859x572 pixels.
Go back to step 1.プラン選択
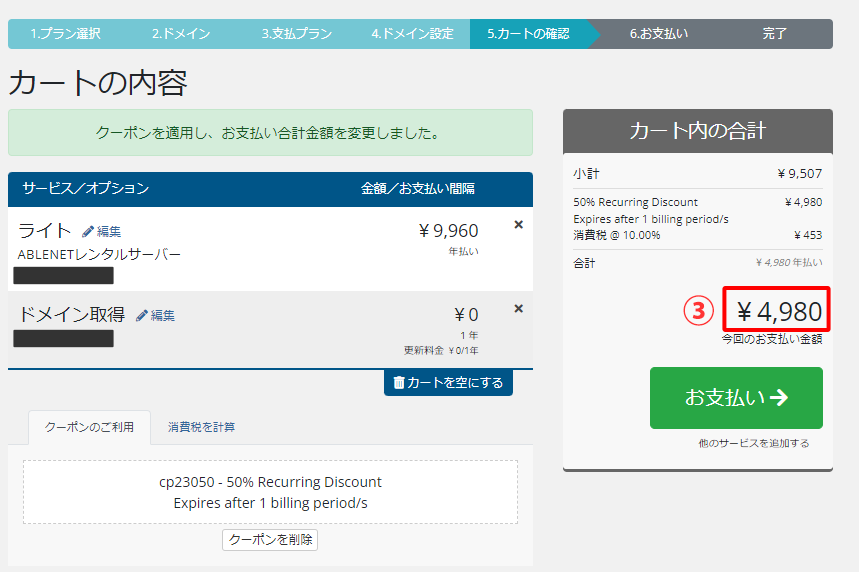(x=65, y=34)
